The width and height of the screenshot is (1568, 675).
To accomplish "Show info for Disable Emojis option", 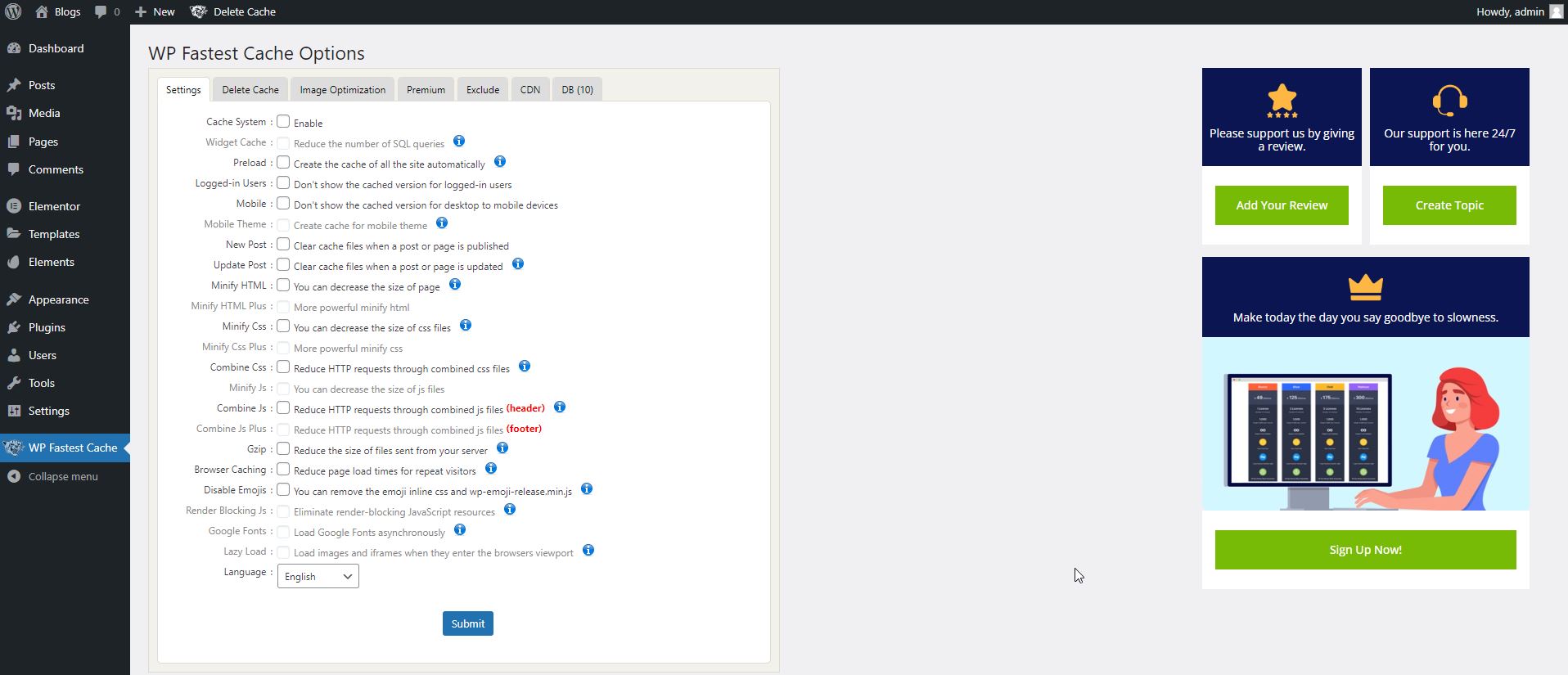I will (587, 489).
